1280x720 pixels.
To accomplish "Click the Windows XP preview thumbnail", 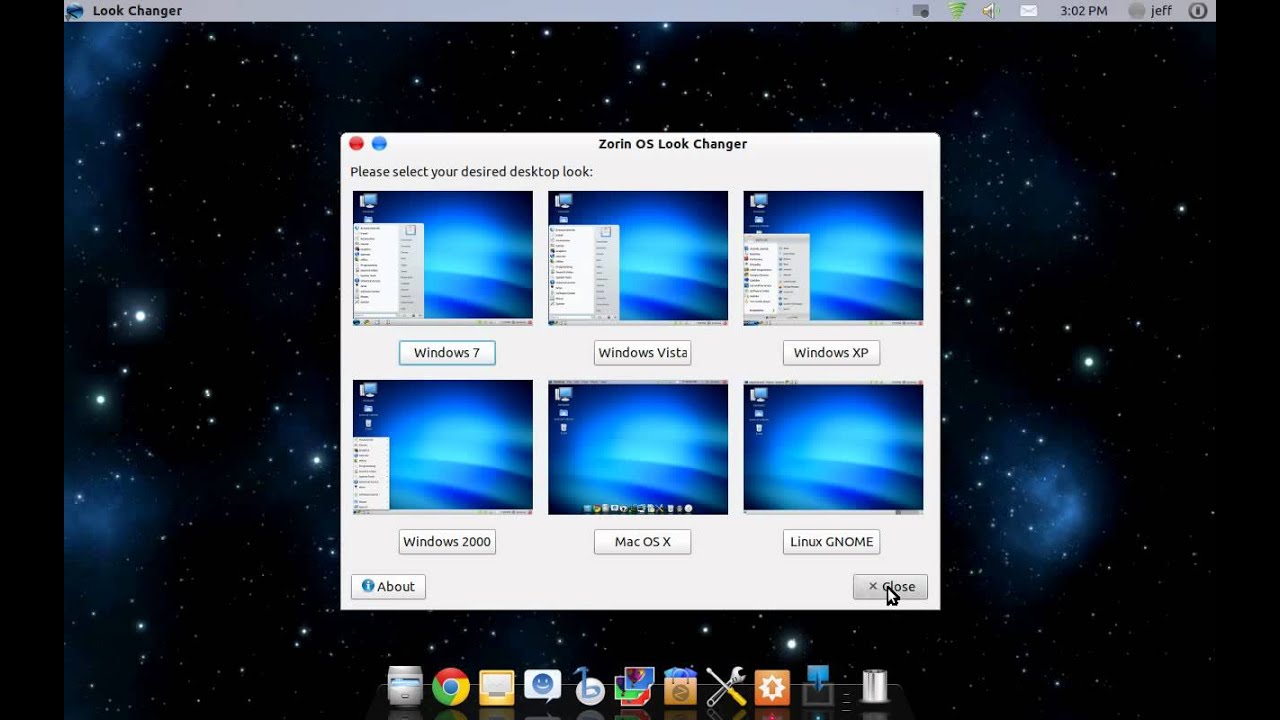I will pos(833,258).
